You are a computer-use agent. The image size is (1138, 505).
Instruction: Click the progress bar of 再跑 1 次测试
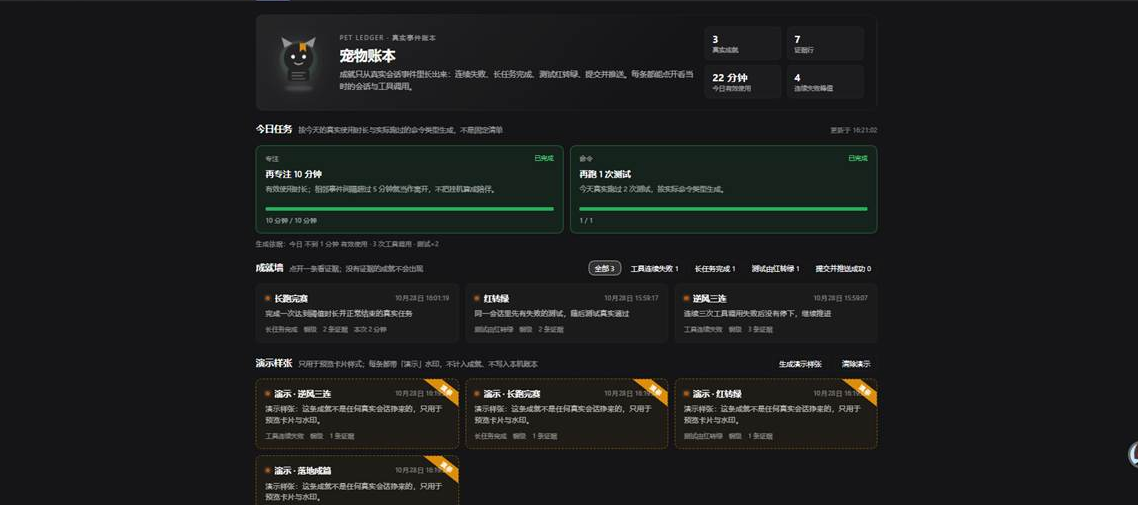click(724, 209)
